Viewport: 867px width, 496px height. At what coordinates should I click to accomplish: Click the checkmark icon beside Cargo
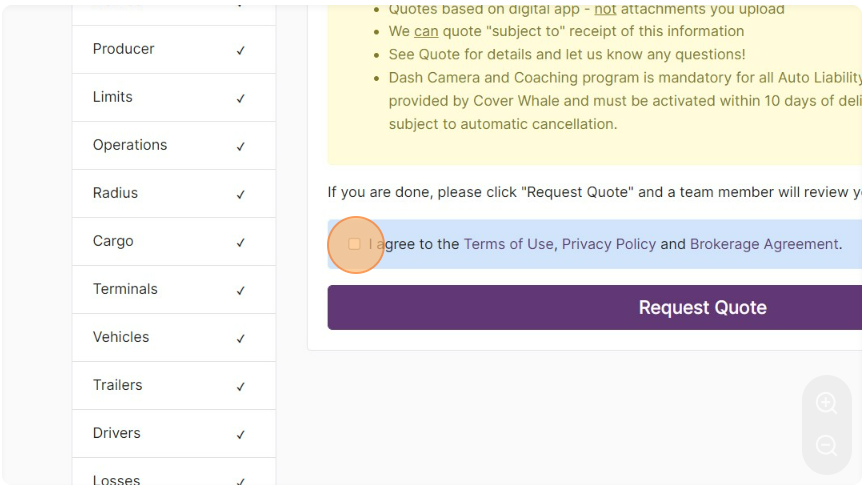[241, 243]
